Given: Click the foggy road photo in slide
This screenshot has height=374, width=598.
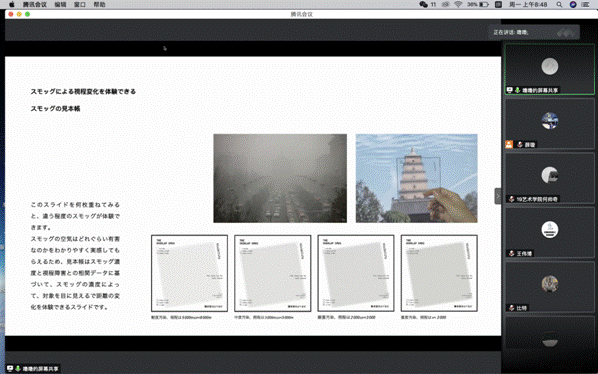Looking at the screenshot, I should [x=280, y=178].
